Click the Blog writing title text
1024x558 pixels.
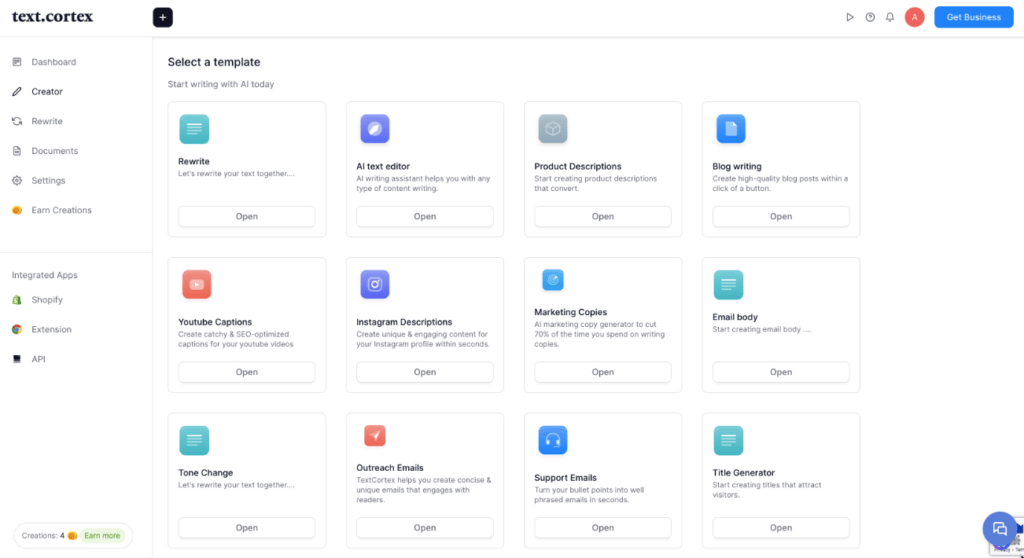click(x=737, y=167)
